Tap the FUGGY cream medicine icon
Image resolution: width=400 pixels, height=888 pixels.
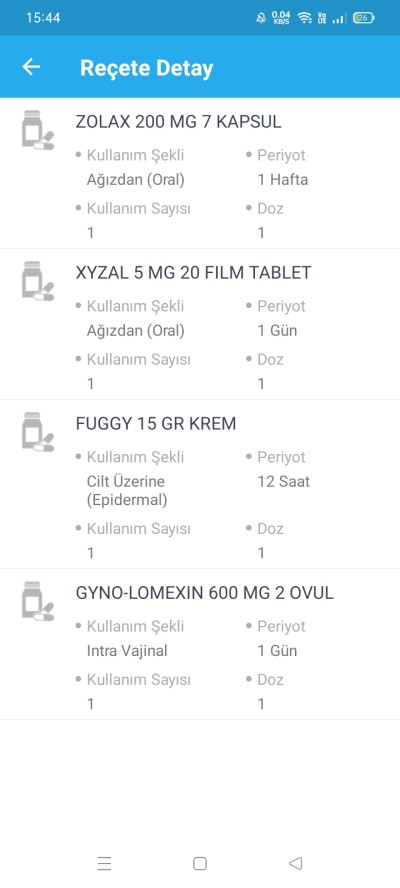pyautogui.click(x=38, y=432)
